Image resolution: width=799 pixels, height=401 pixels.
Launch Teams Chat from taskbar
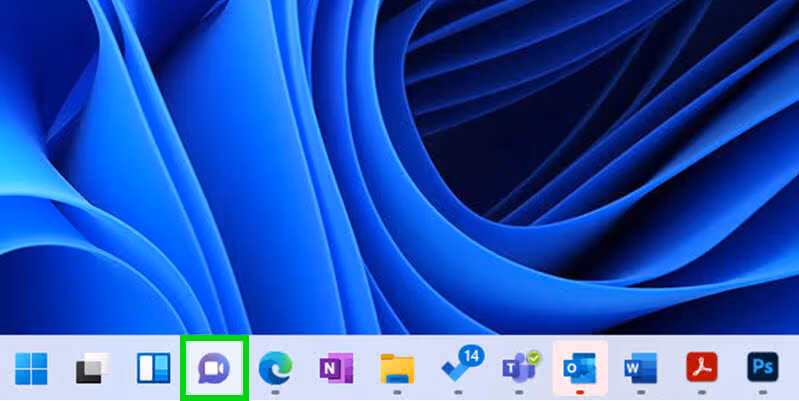click(214, 368)
